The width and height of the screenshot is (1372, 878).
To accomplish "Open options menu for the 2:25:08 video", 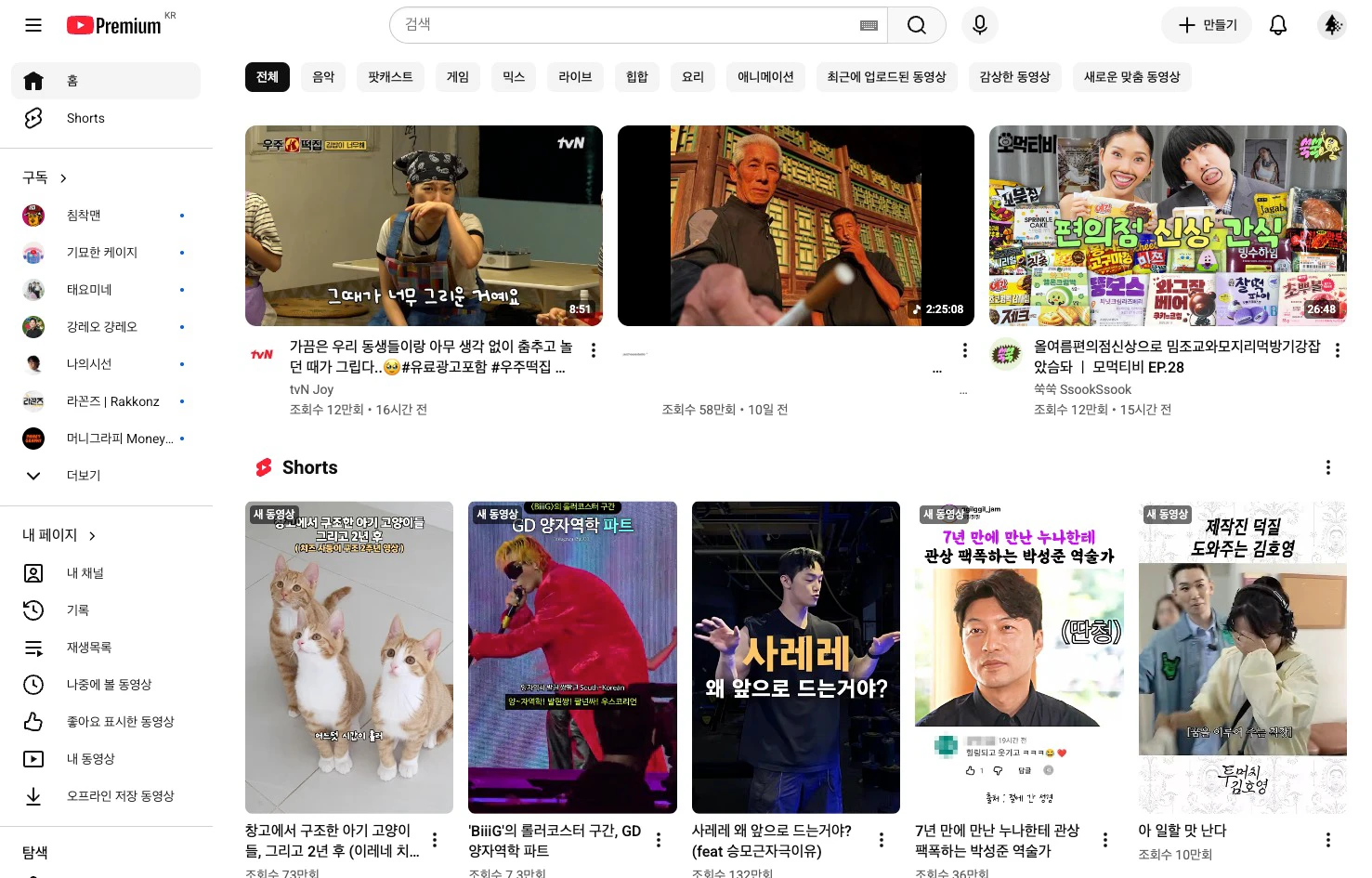I will coord(965,350).
